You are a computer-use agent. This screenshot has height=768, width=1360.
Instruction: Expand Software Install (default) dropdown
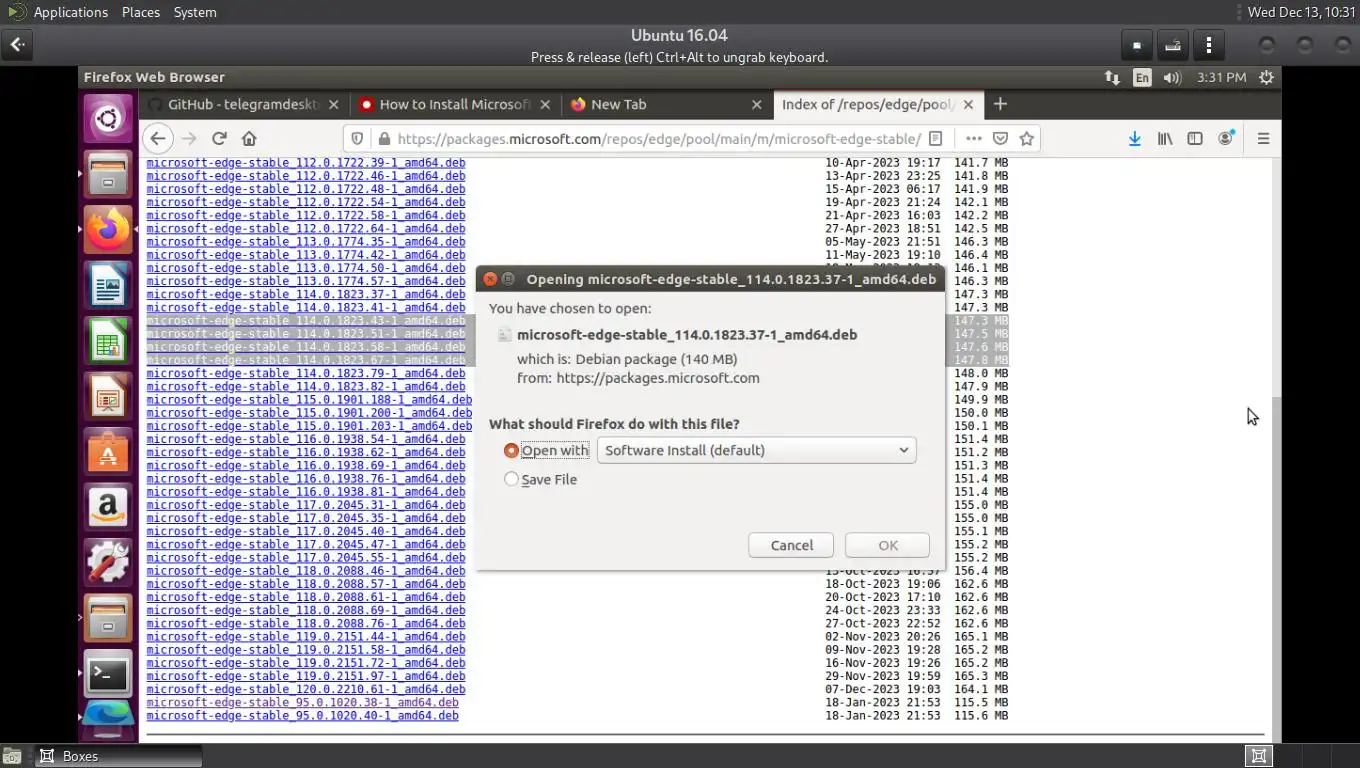pyautogui.click(x=756, y=450)
